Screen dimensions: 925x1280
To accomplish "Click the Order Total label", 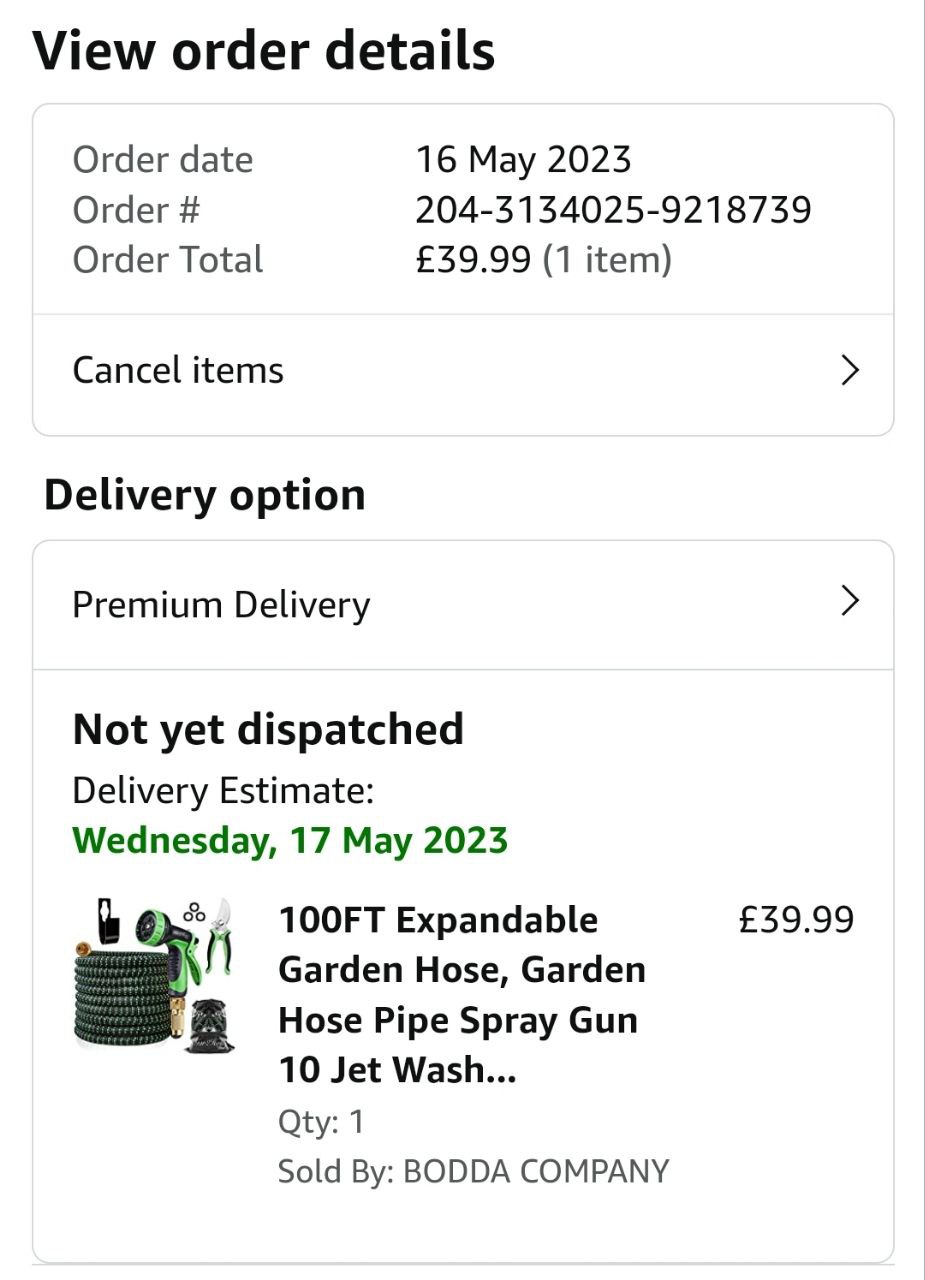I will [168, 260].
